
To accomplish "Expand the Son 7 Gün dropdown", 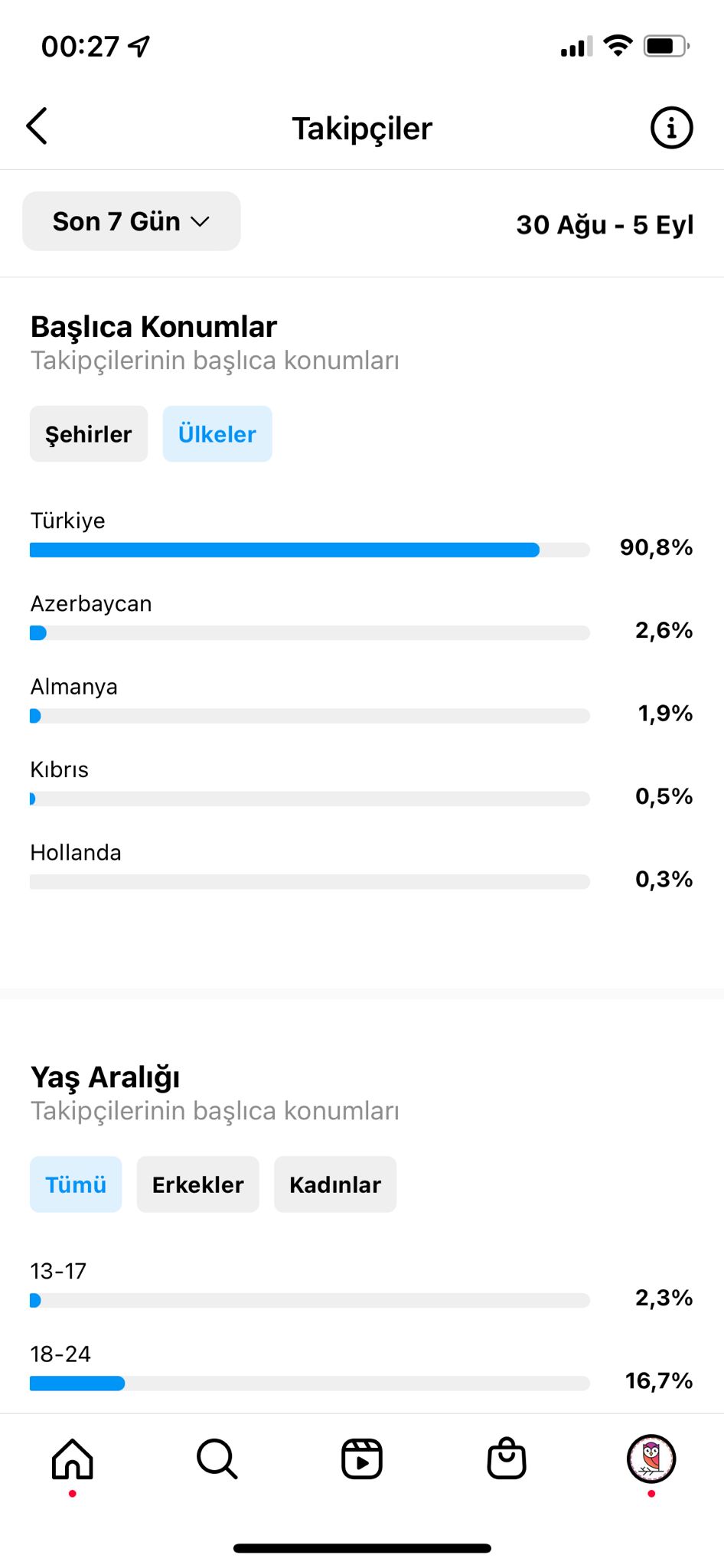I will click(x=132, y=221).
